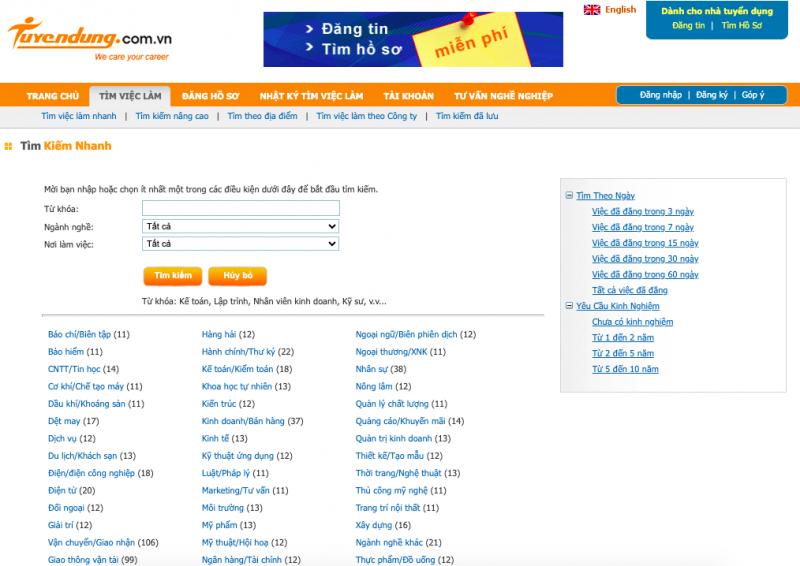Focus the Từ khóa input field
Image resolution: width=800 pixels, height=566 pixels.
click(240, 208)
